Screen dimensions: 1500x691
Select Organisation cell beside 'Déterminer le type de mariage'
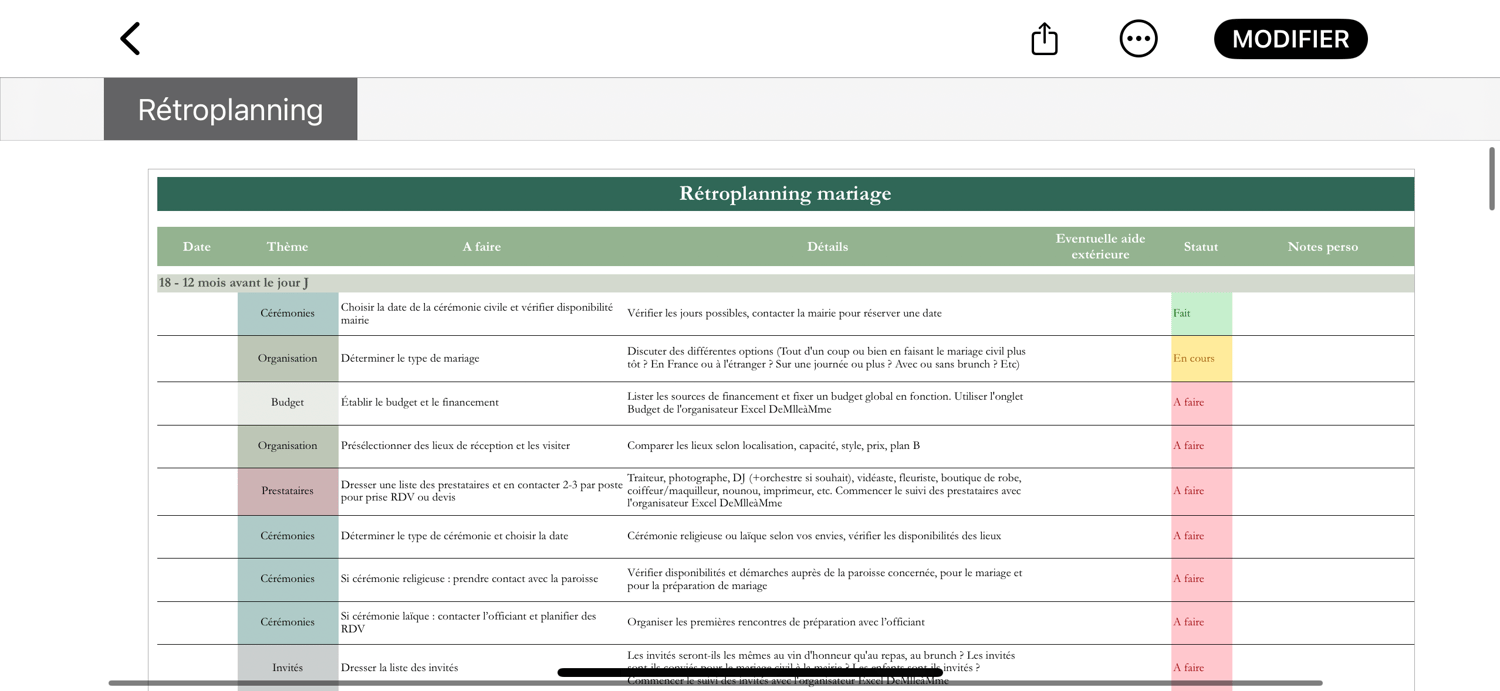pos(287,358)
